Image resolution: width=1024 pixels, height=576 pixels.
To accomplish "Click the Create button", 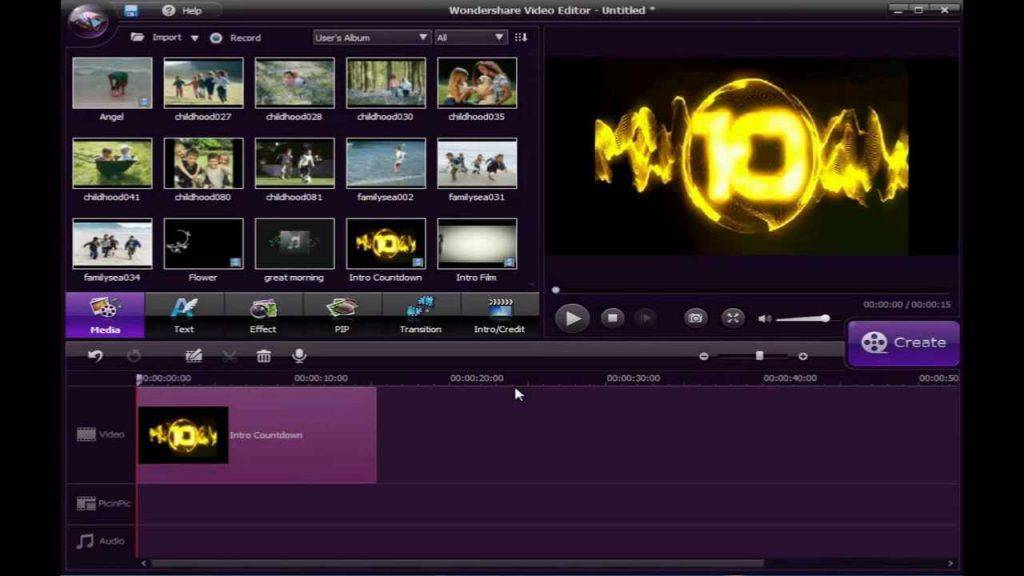I will click(903, 342).
